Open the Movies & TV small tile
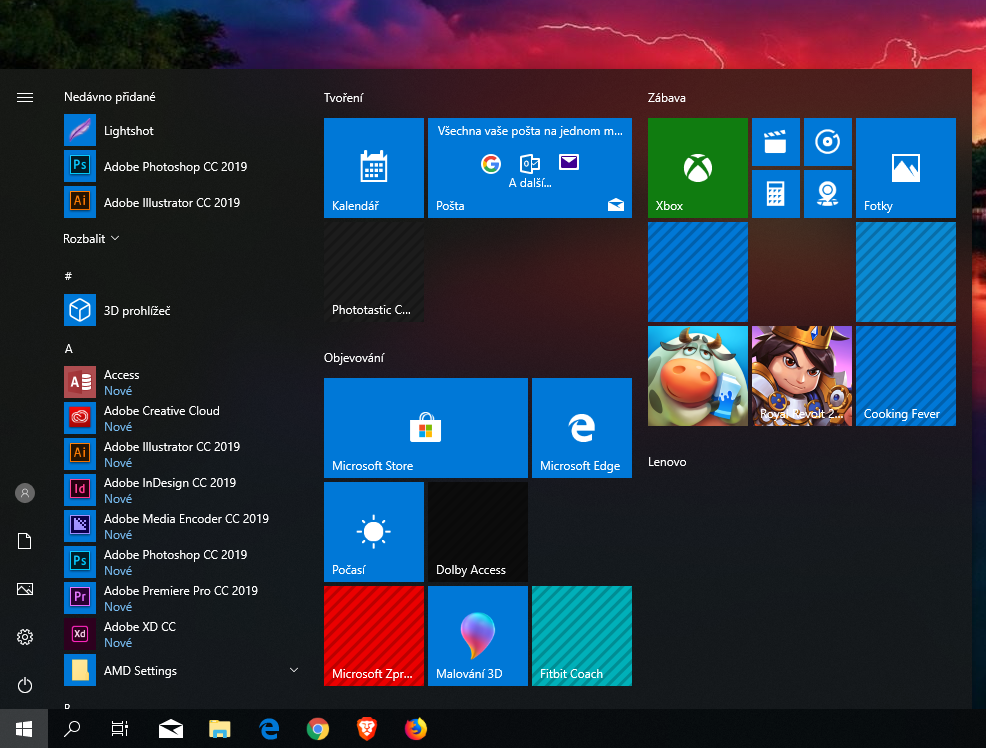This screenshot has height=748, width=986. (775, 141)
